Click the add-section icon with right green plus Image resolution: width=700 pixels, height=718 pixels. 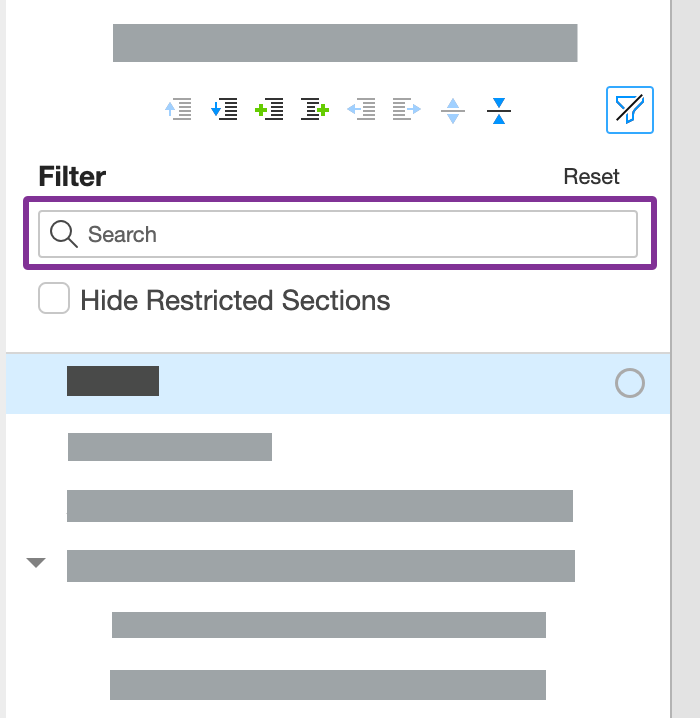click(x=316, y=109)
